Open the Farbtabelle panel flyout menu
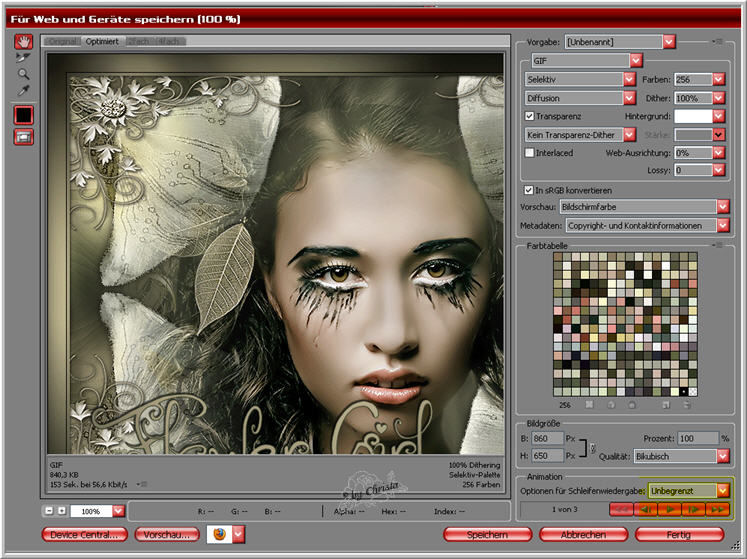Viewport: 747px width, 559px height. [718, 245]
